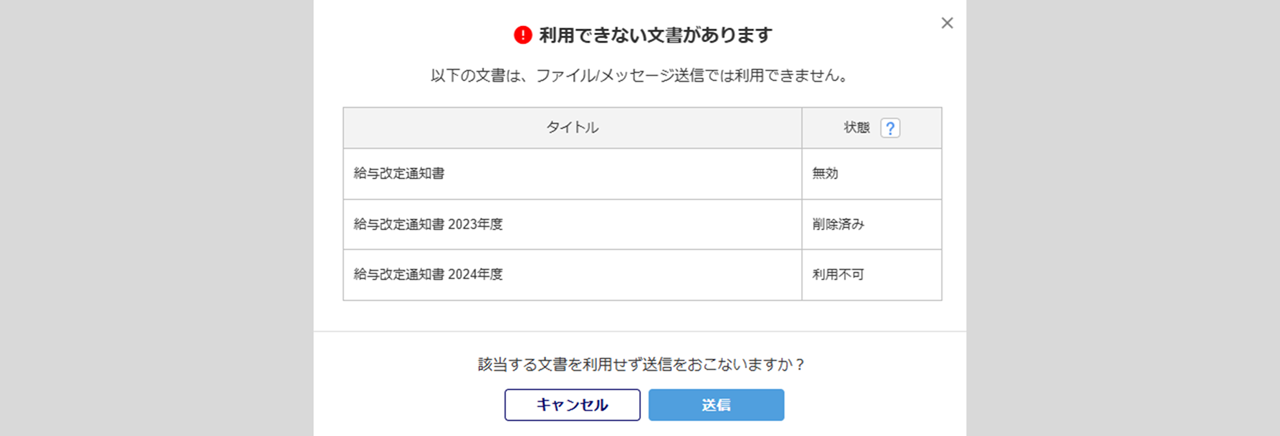1280x436 pixels.
Task: Click the dialog heading 利用できない文書があります
Action: point(655,35)
